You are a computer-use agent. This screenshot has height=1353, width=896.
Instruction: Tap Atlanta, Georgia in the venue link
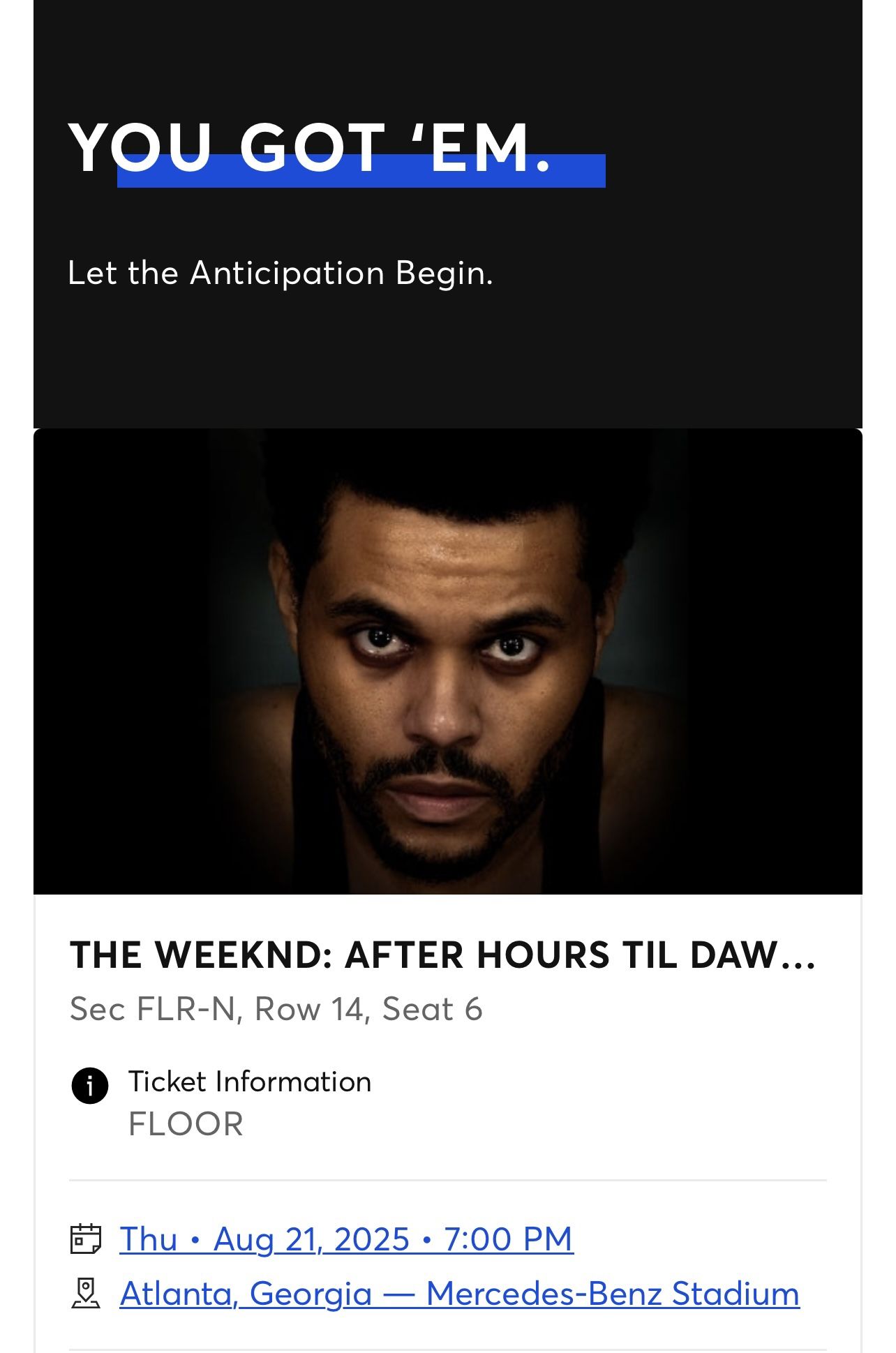click(246, 1294)
